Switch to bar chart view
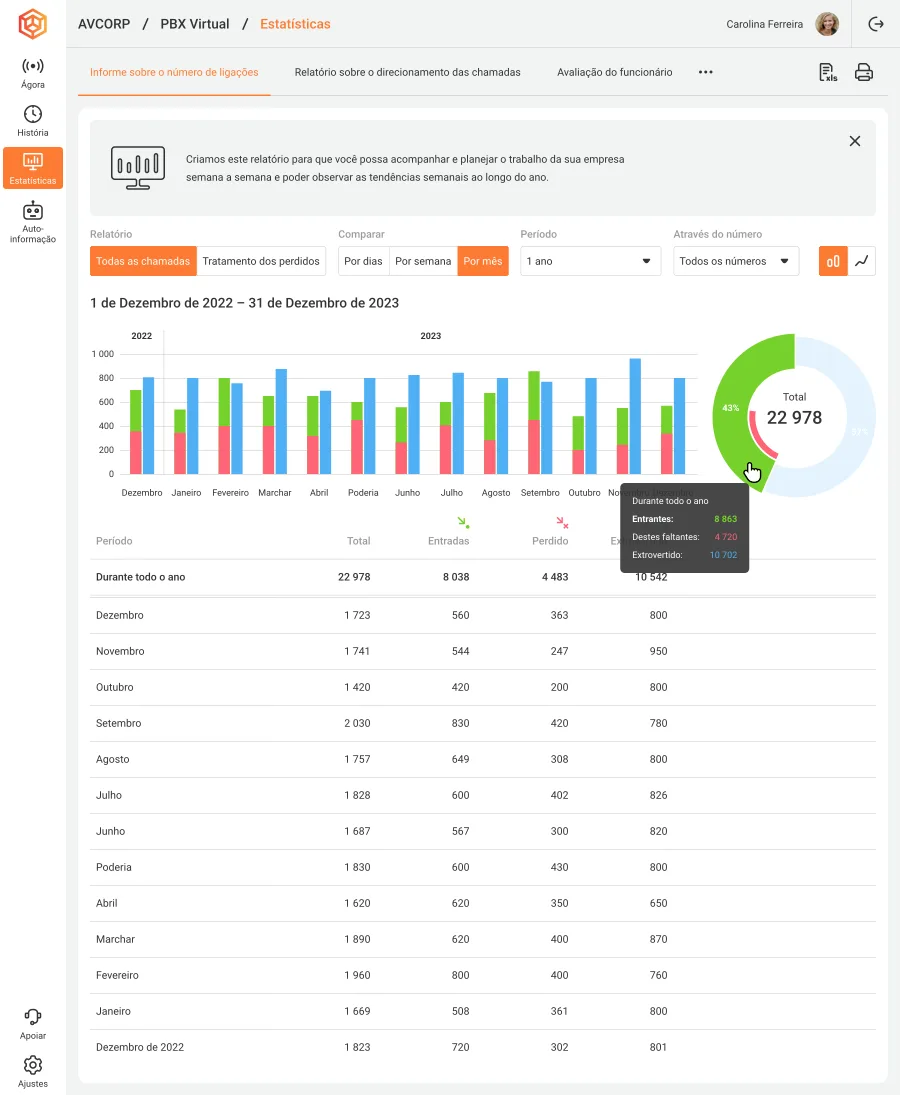 click(833, 261)
